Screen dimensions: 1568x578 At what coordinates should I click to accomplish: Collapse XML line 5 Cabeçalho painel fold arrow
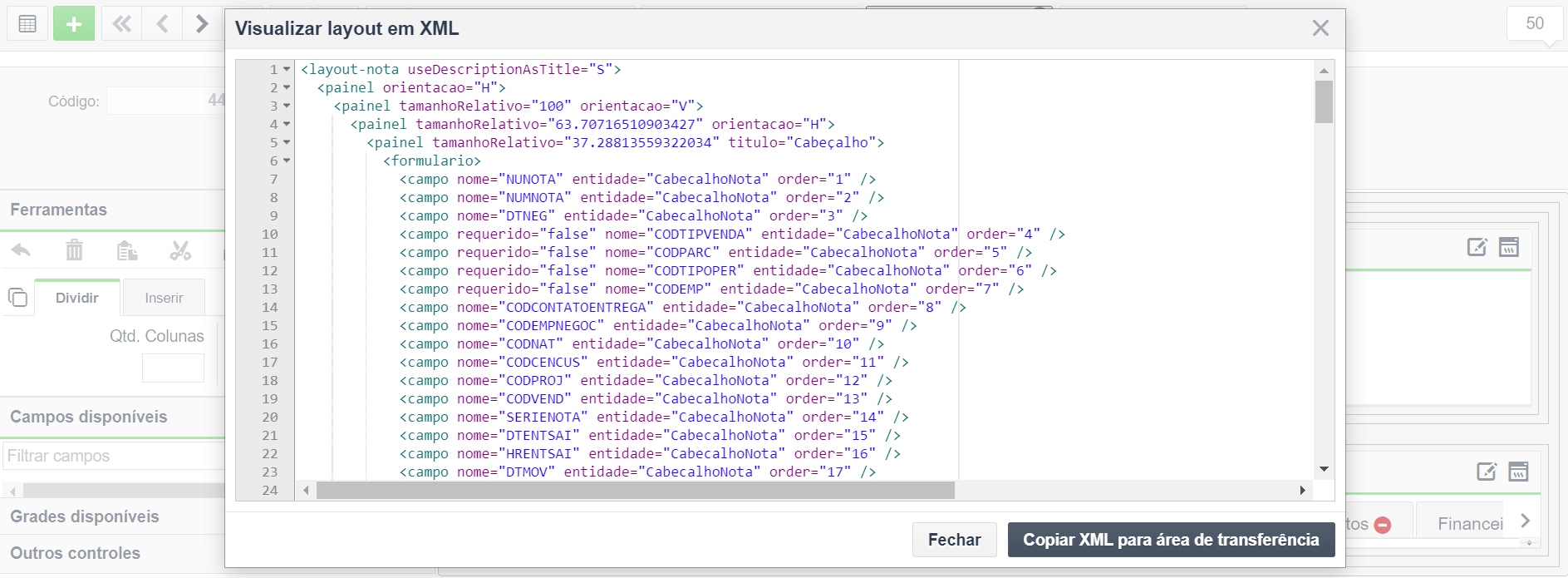pyautogui.click(x=287, y=142)
